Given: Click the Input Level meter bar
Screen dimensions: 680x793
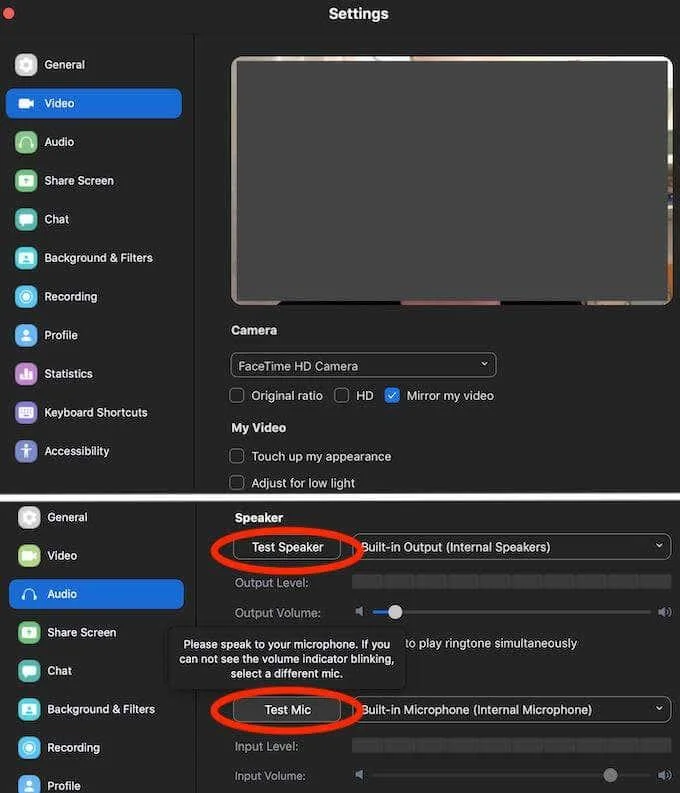Looking at the screenshot, I should 512,745.
